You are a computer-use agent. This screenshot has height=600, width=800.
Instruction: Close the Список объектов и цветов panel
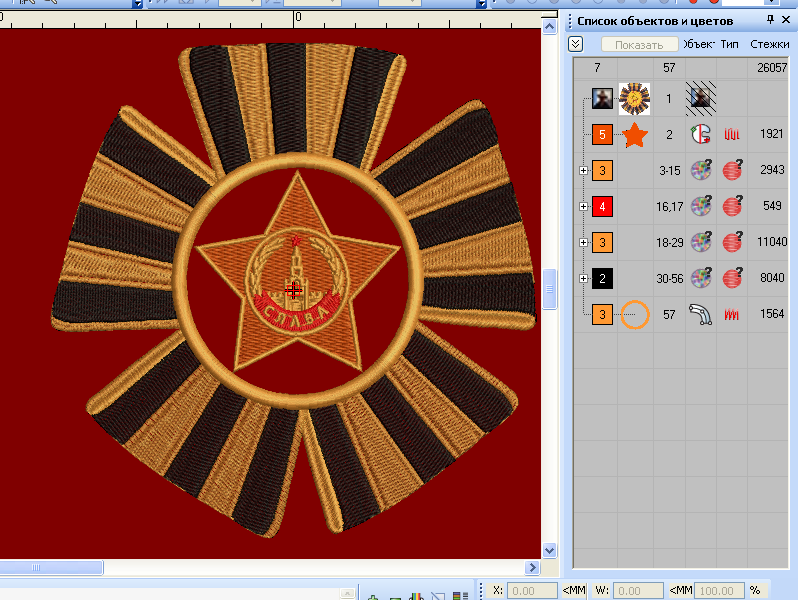[x=786, y=19]
